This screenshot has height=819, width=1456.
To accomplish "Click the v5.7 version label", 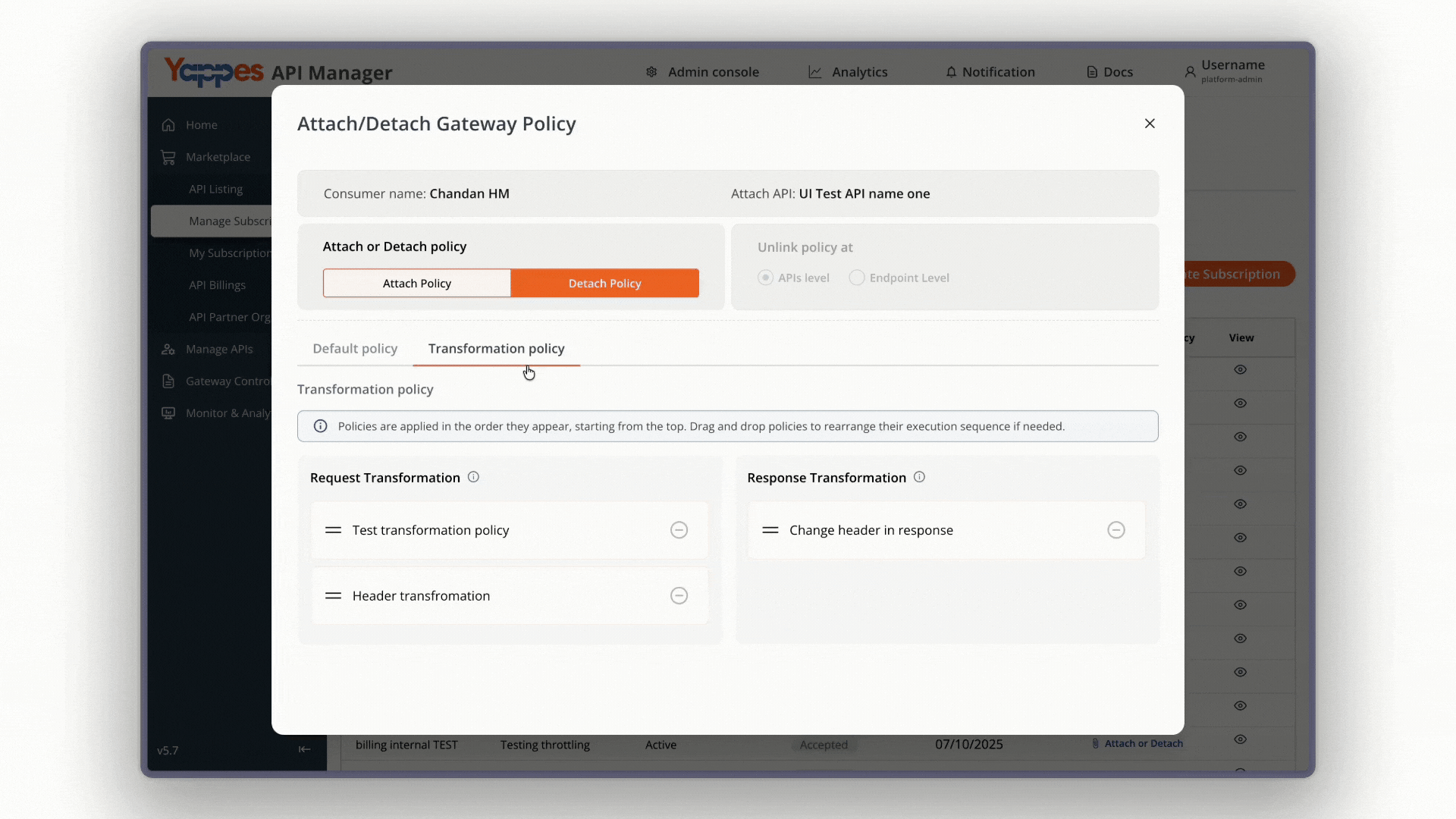I will coord(168,751).
